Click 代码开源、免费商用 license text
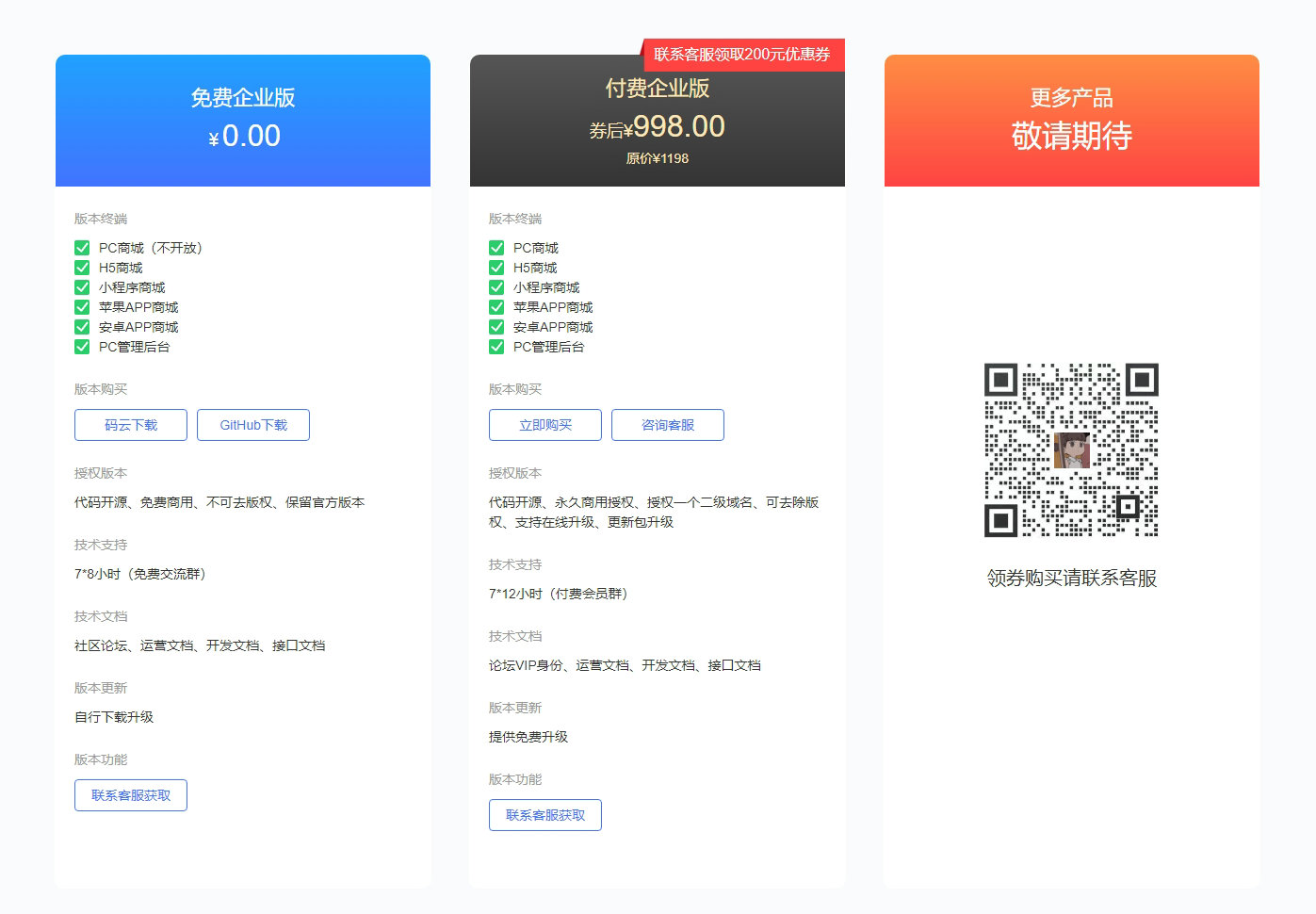The width and height of the screenshot is (1316, 914). pyautogui.click(x=219, y=502)
